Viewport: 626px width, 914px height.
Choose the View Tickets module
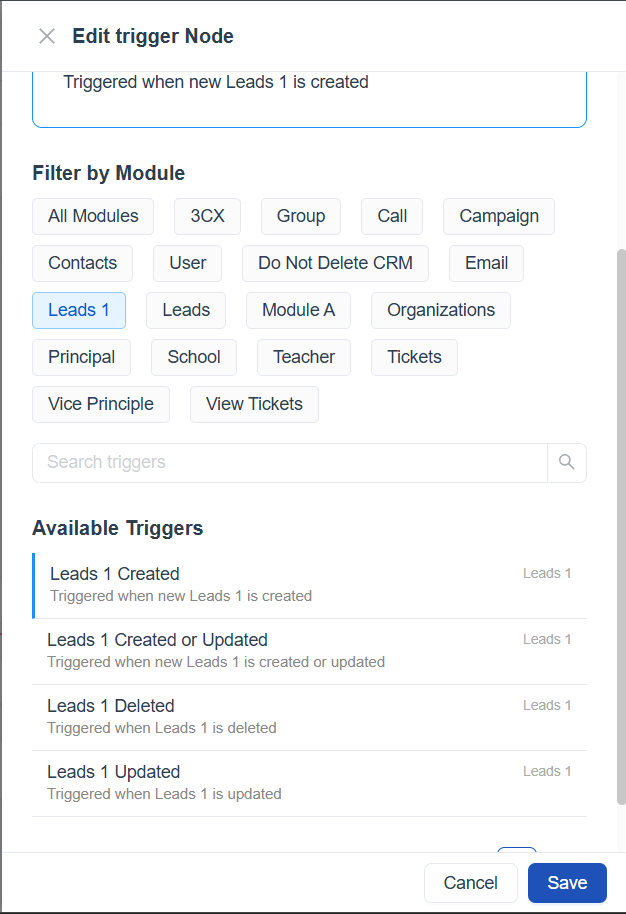(254, 404)
